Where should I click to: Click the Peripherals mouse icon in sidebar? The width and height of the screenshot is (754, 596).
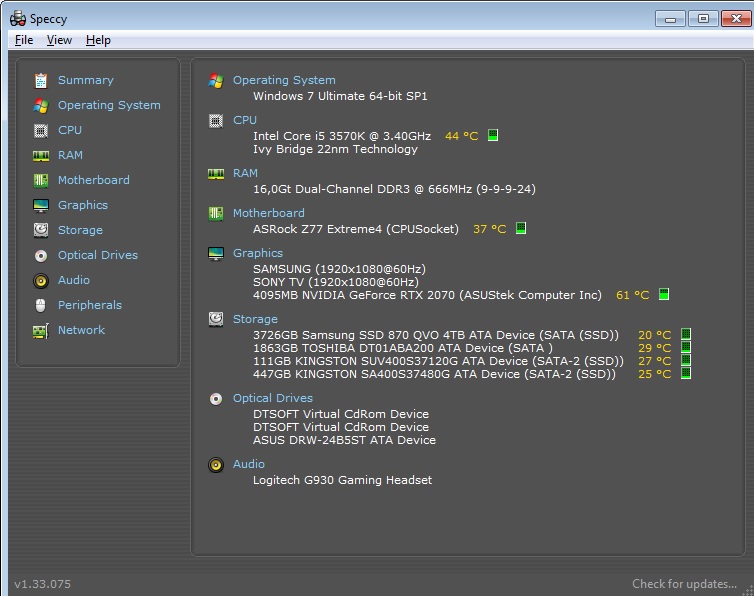point(41,305)
